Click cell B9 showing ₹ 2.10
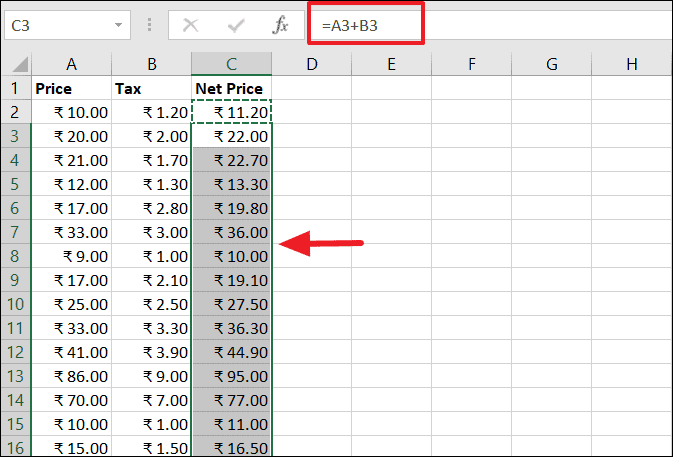The height and width of the screenshot is (457, 673). point(152,280)
